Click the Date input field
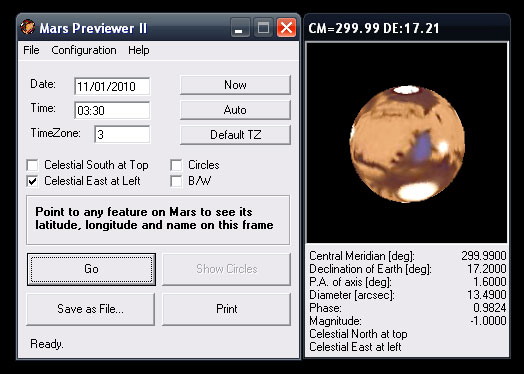This screenshot has height=374, width=524. tap(112, 87)
